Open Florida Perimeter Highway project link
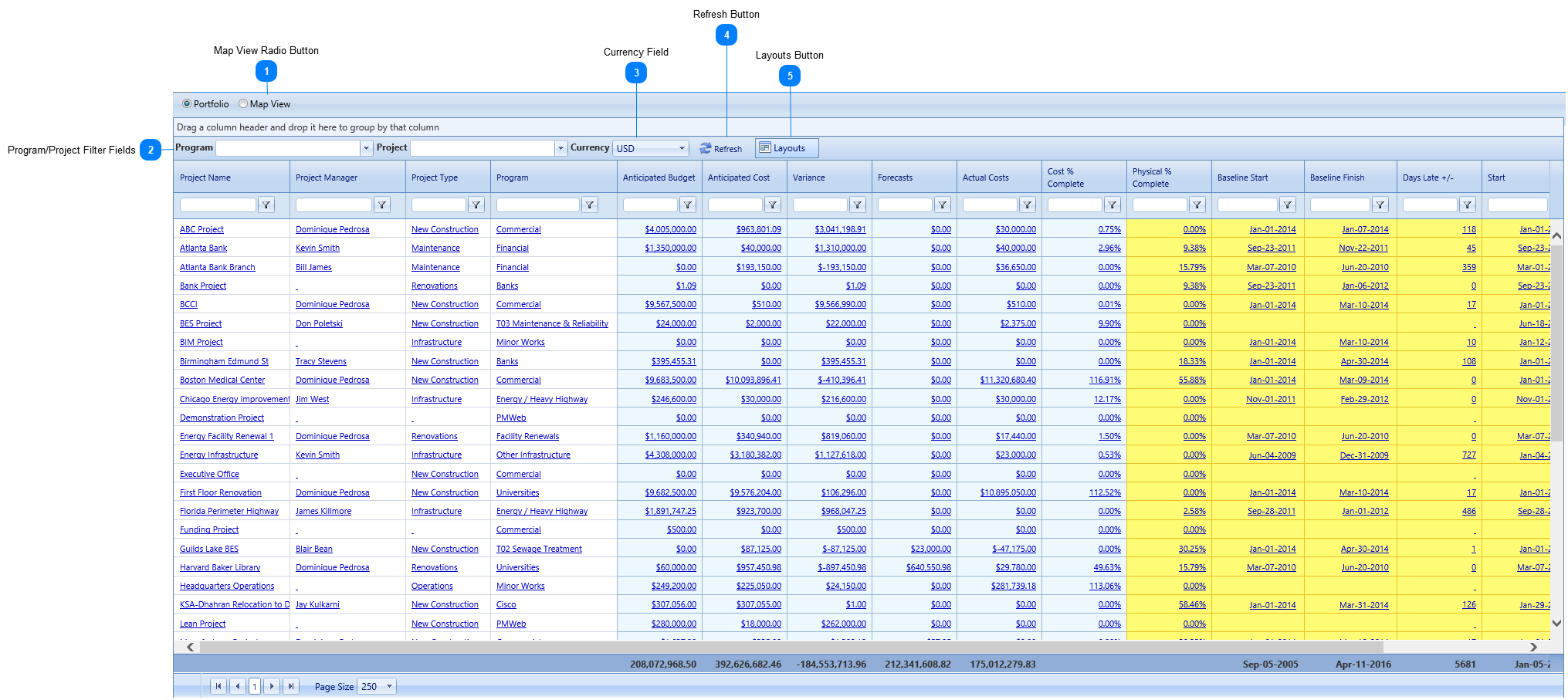This screenshot has width=1568, height=700. (229, 511)
